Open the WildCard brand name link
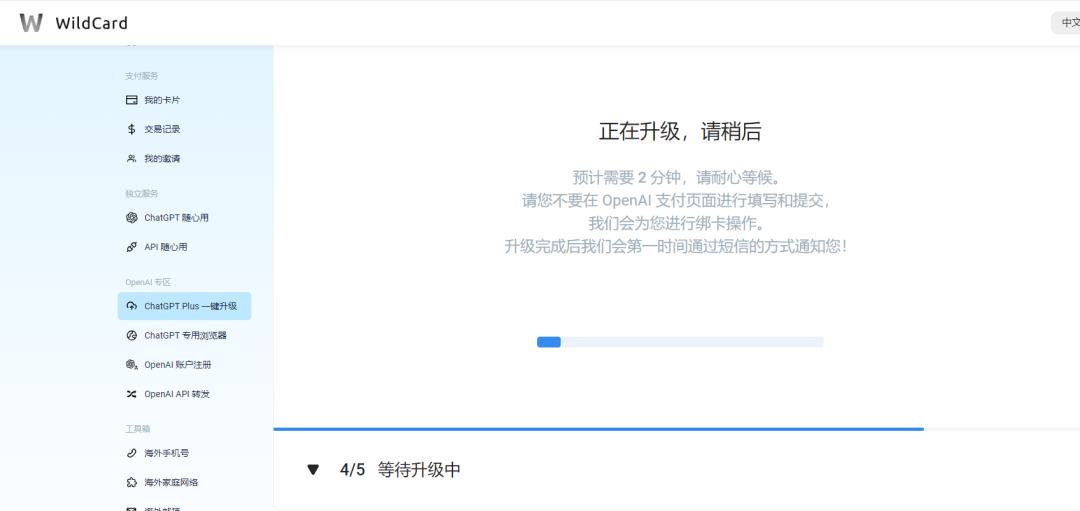Screen dimensions: 1080x511 (x=92, y=23)
